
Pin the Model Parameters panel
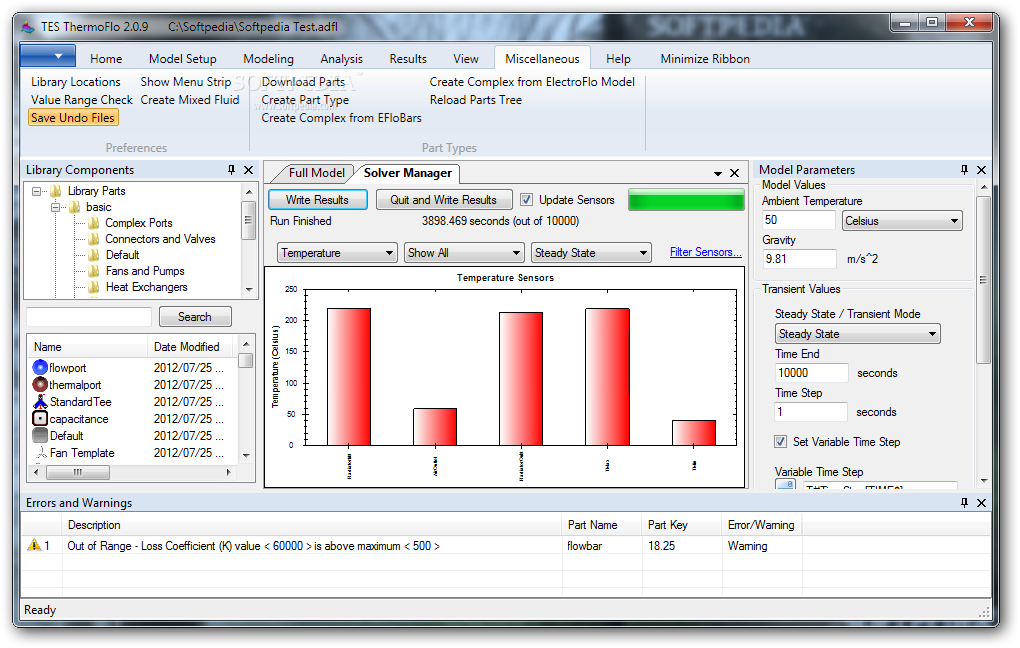click(965, 170)
